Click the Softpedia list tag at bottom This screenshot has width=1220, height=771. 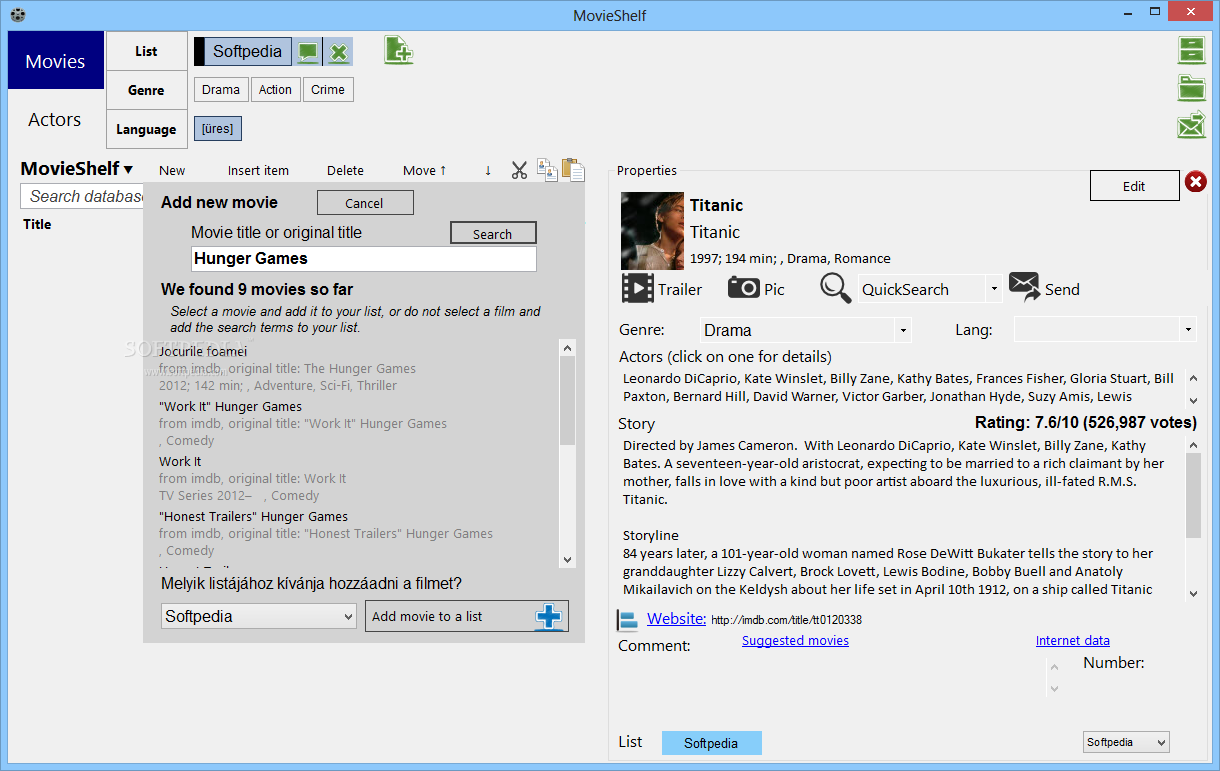(711, 743)
